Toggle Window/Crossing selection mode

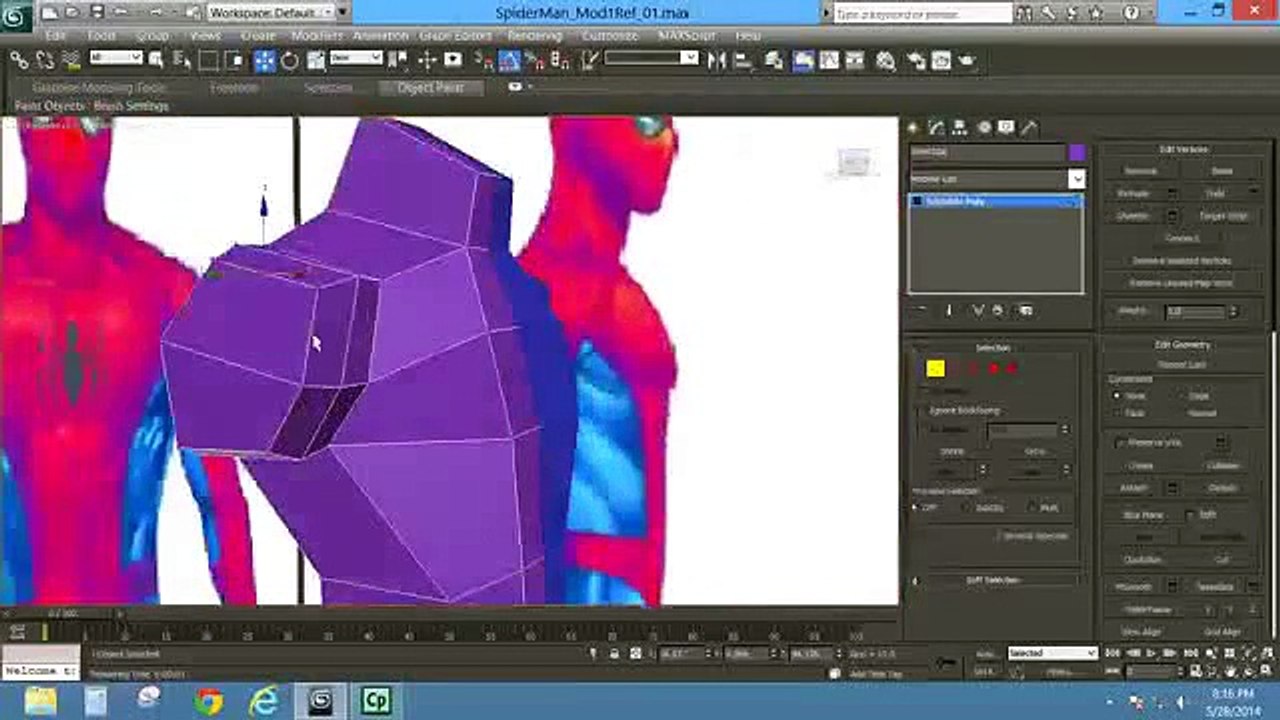(233, 60)
